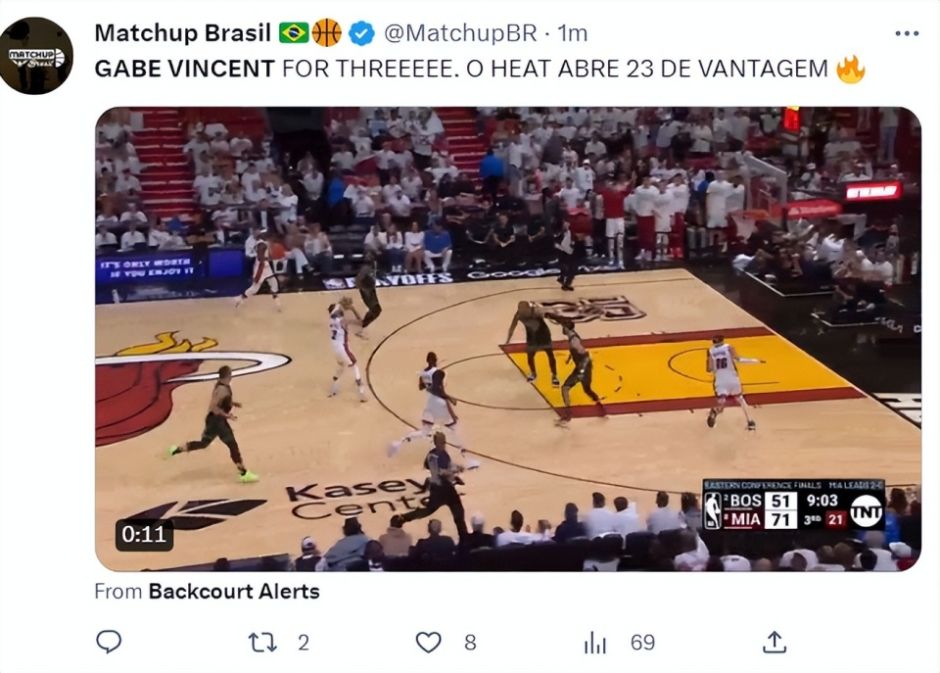
Task: Like the tweet with the heart icon
Action: point(429,642)
